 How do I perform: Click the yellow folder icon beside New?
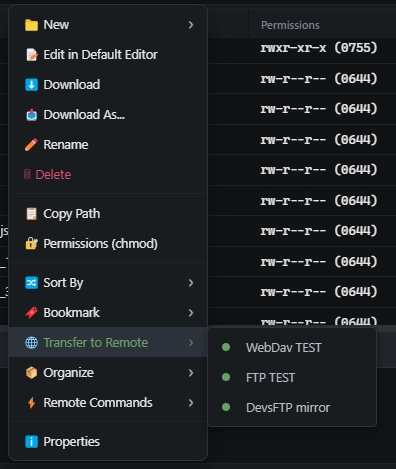tap(31, 25)
